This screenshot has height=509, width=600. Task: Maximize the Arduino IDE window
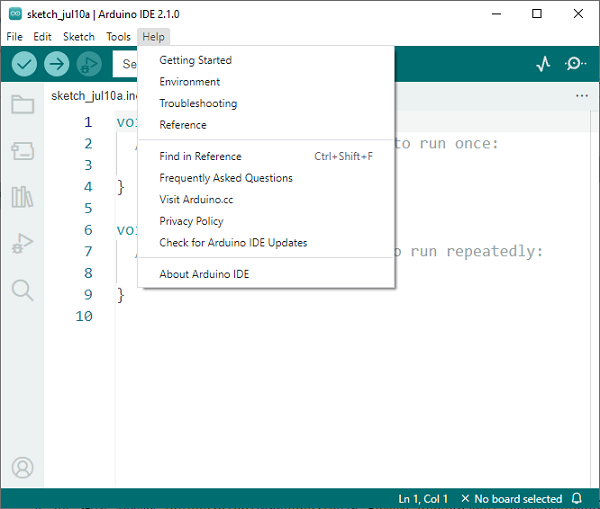click(x=537, y=14)
